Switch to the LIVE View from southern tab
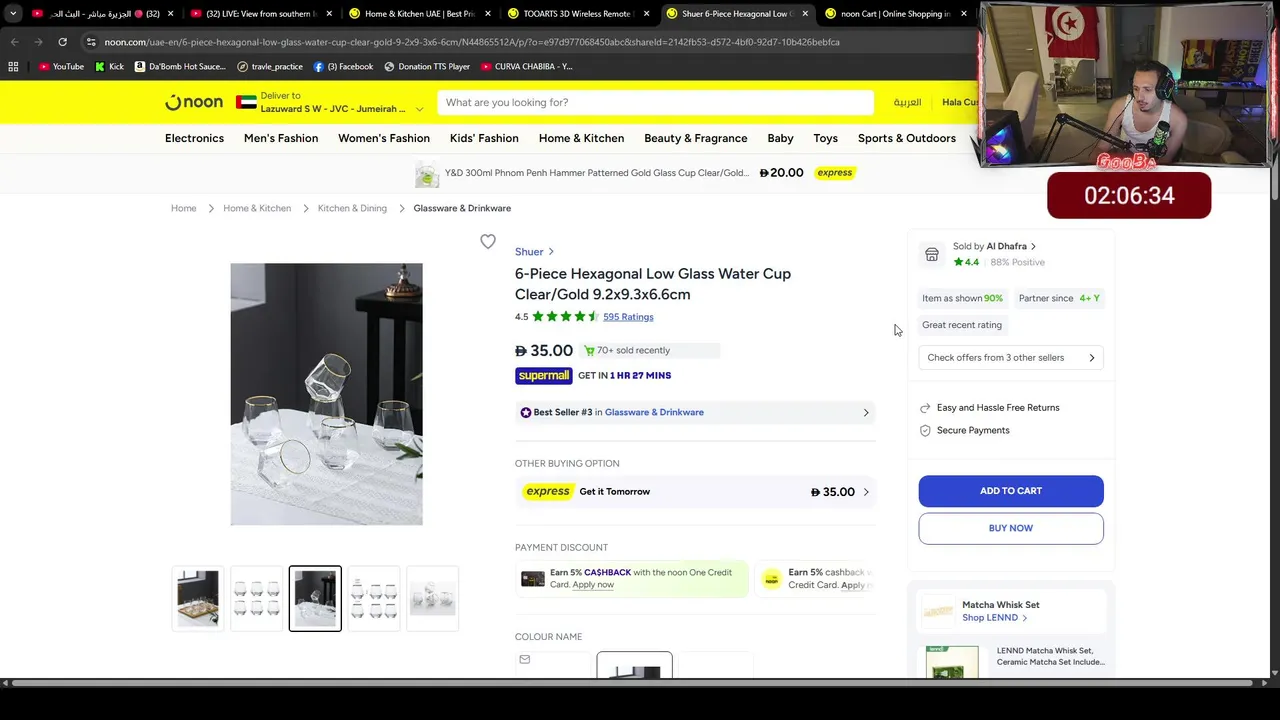Viewport: 1280px width, 720px height. pos(259,14)
